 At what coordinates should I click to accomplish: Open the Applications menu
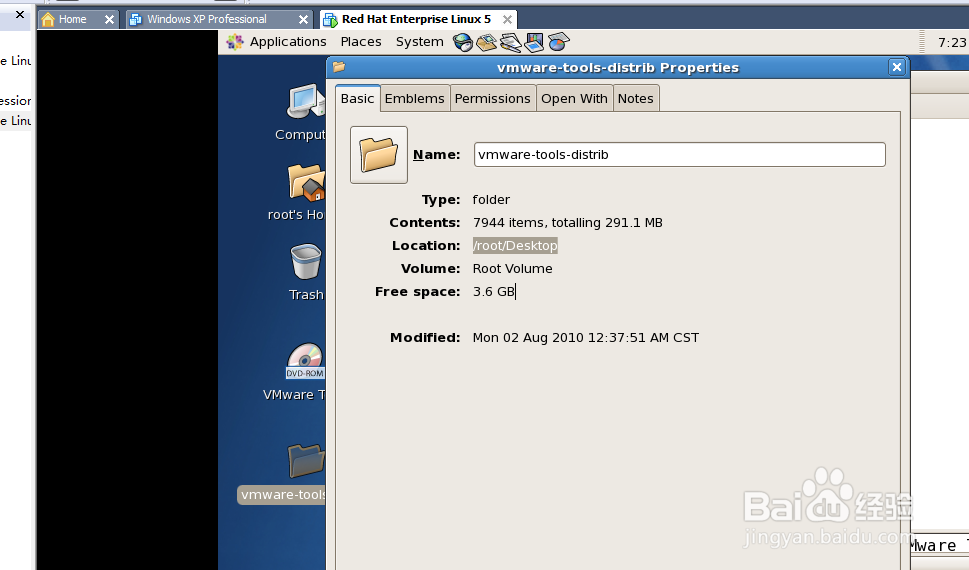pyautogui.click(x=287, y=42)
